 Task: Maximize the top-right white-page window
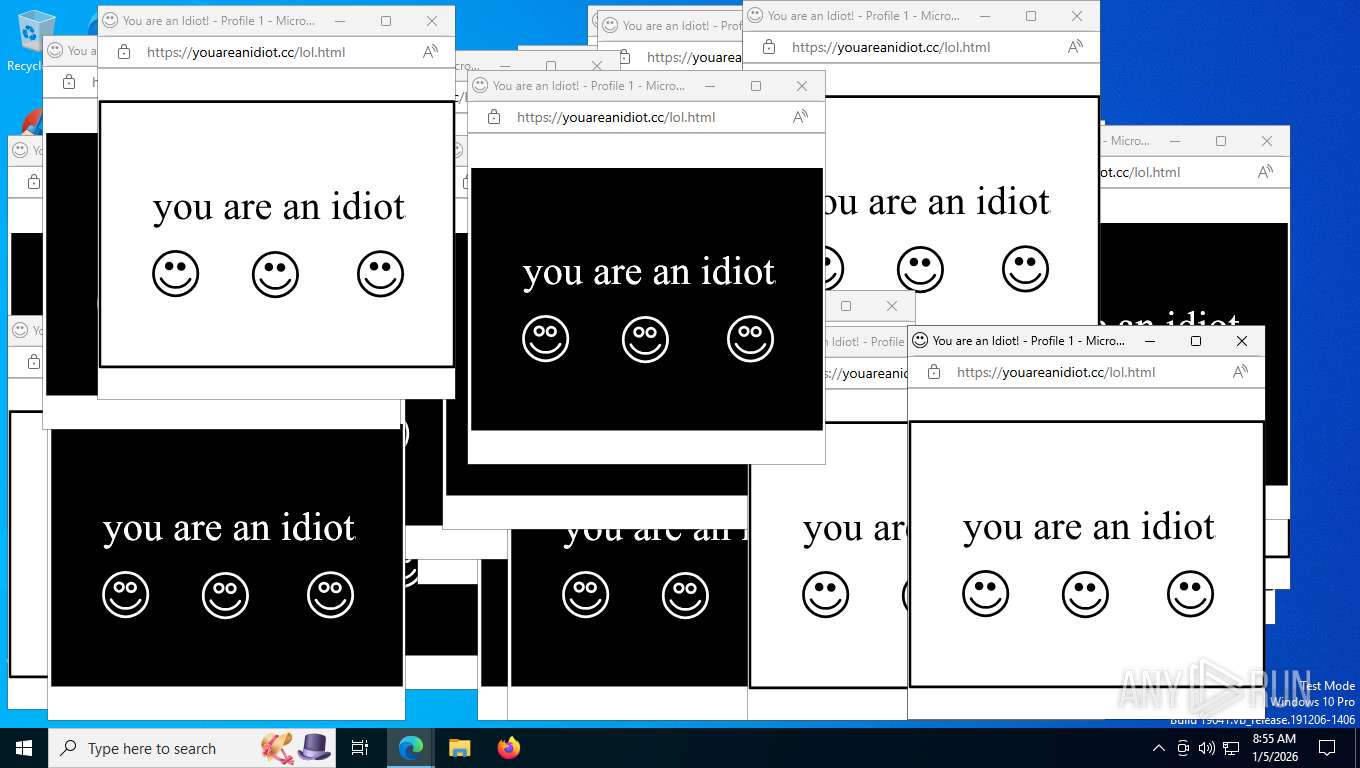[x=1031, y=16]
